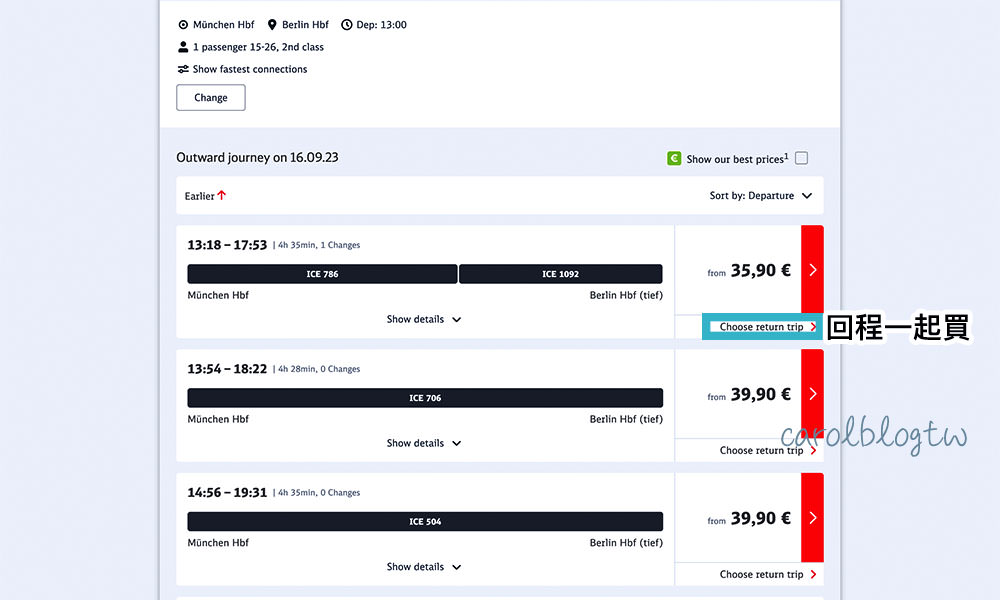
Task: Open the Sort by Departure dropdown
Action: pyautogui.click(x=760, y=196)
